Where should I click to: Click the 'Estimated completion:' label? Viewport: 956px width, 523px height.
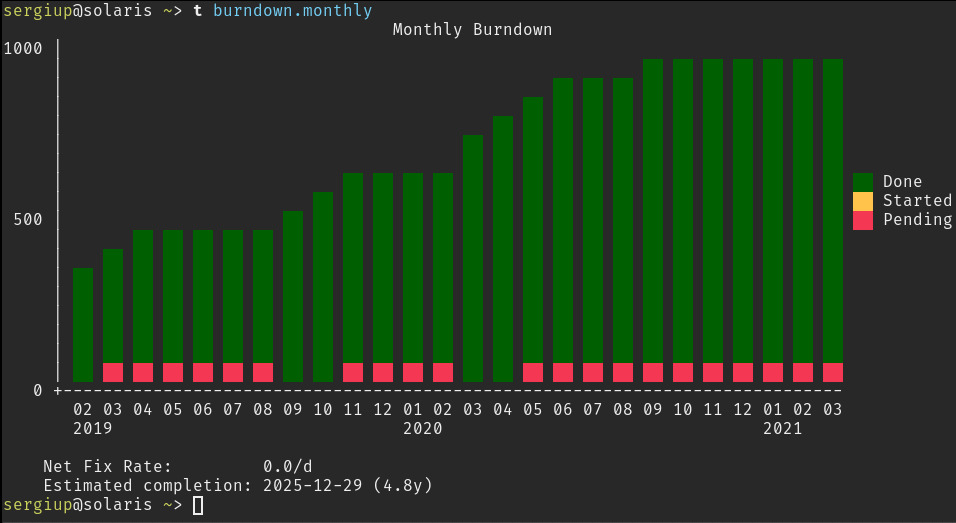coord(148,486)
